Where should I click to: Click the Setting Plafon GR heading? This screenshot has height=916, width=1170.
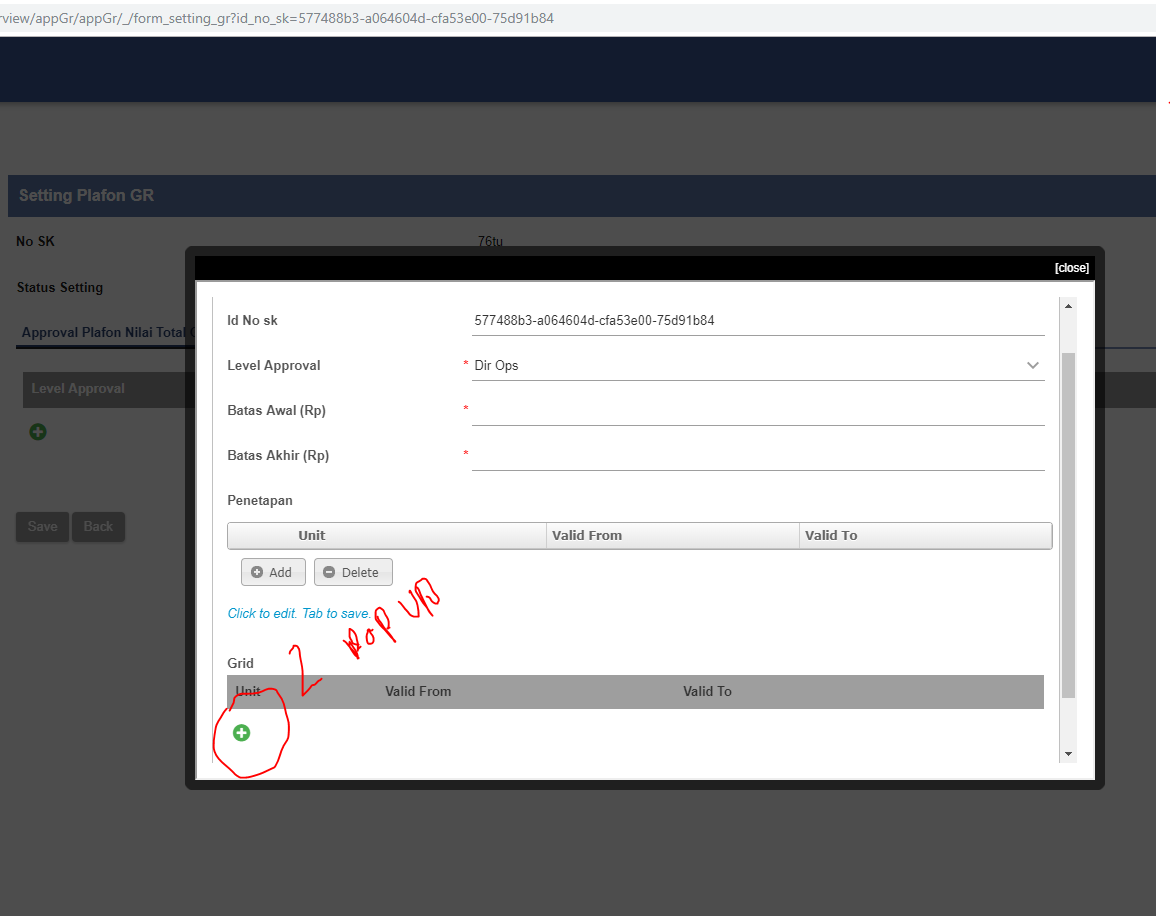(87, 195)
